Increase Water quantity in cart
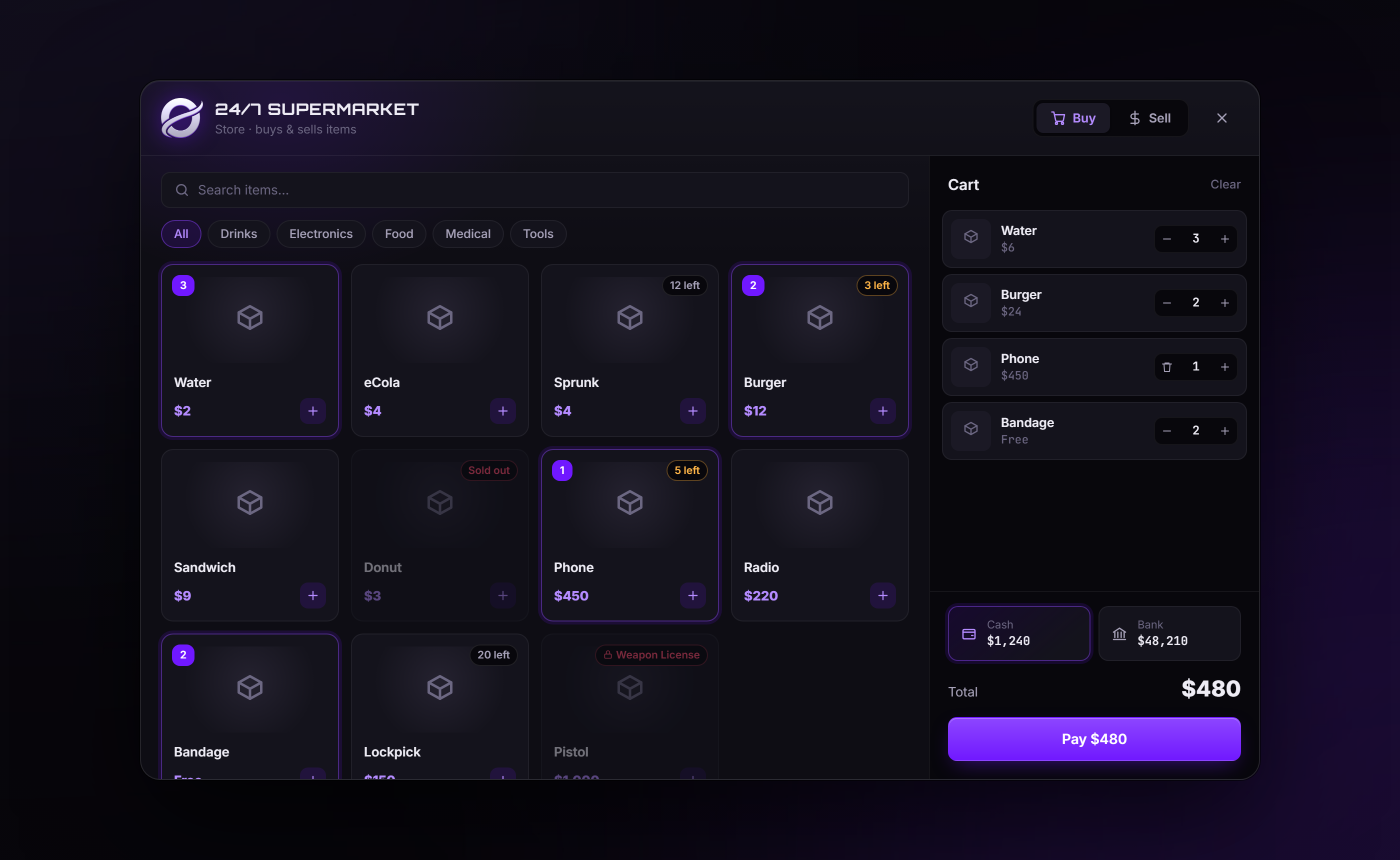 pos(1225,239)
